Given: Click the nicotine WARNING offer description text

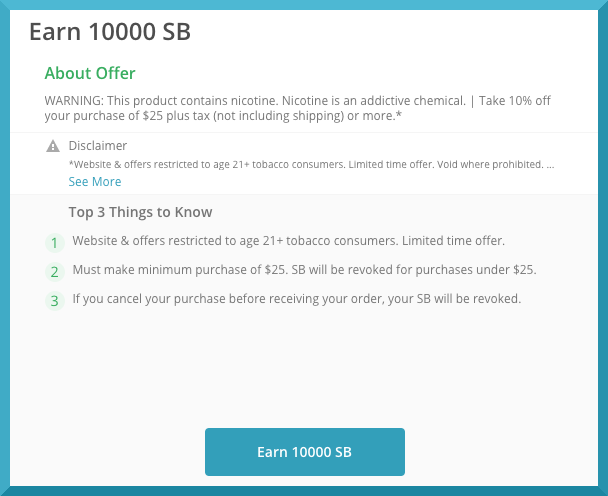Looking at the screenshot, I should pyautogui.click(x=297, y=108).
